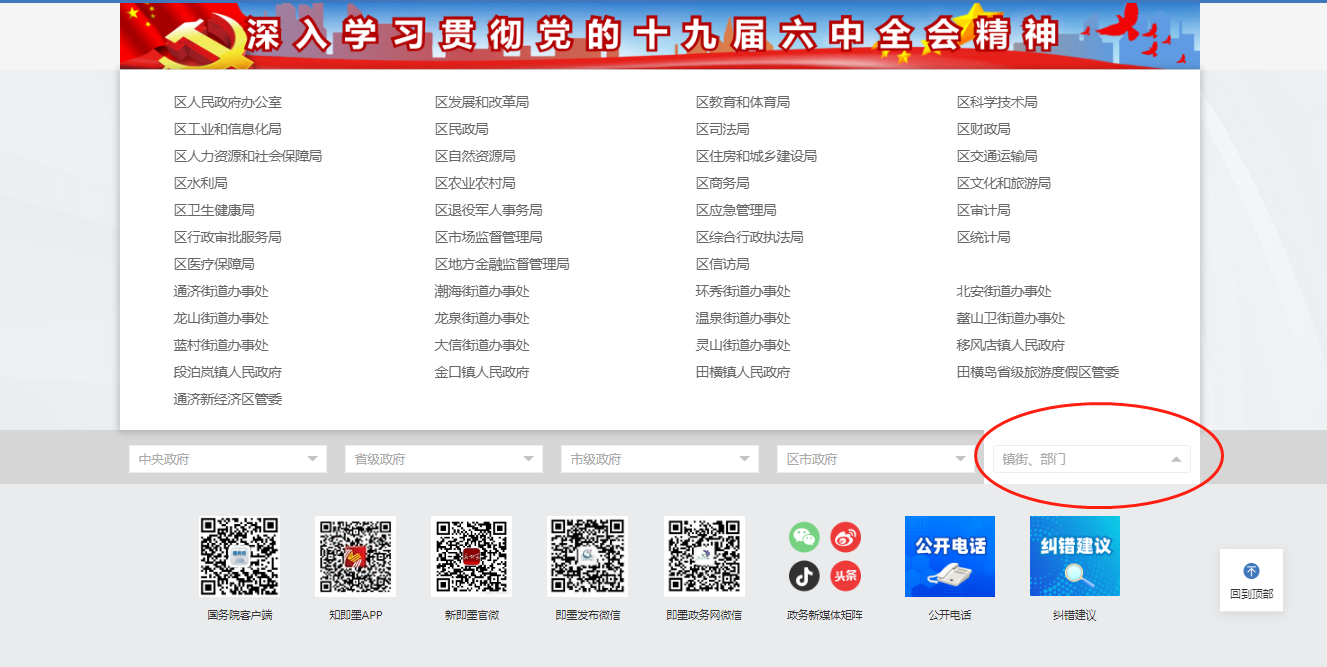1327x667 pixels.
Task: Open the 纠错建议 magnifier image
Action: pyautogui.click(x=1074, y=556)
